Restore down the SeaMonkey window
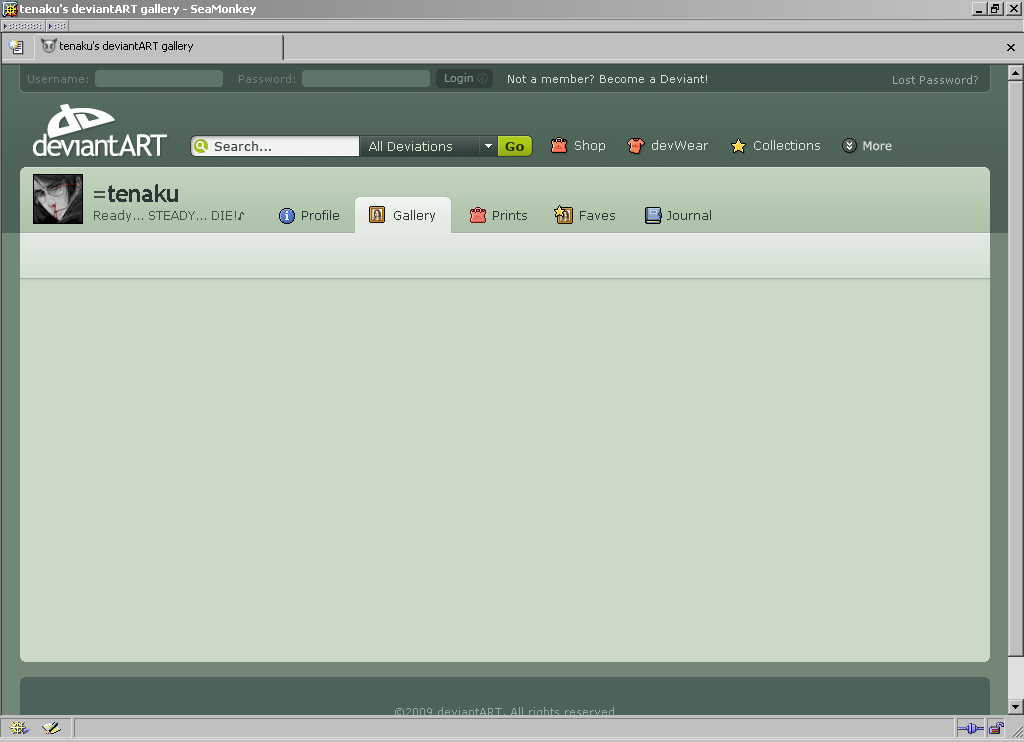This screenshot has width=1024, height=742. (x=995, y=9)
